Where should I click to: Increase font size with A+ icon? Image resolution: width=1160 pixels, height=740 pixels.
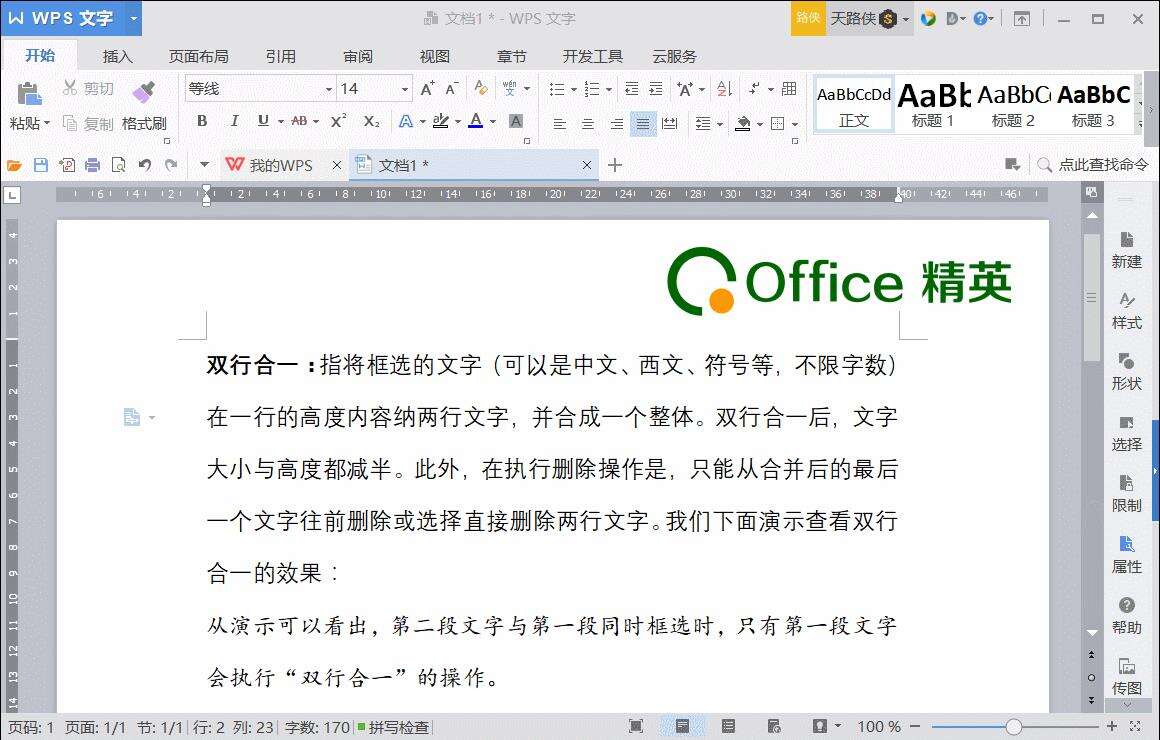(x=427, y=89)
